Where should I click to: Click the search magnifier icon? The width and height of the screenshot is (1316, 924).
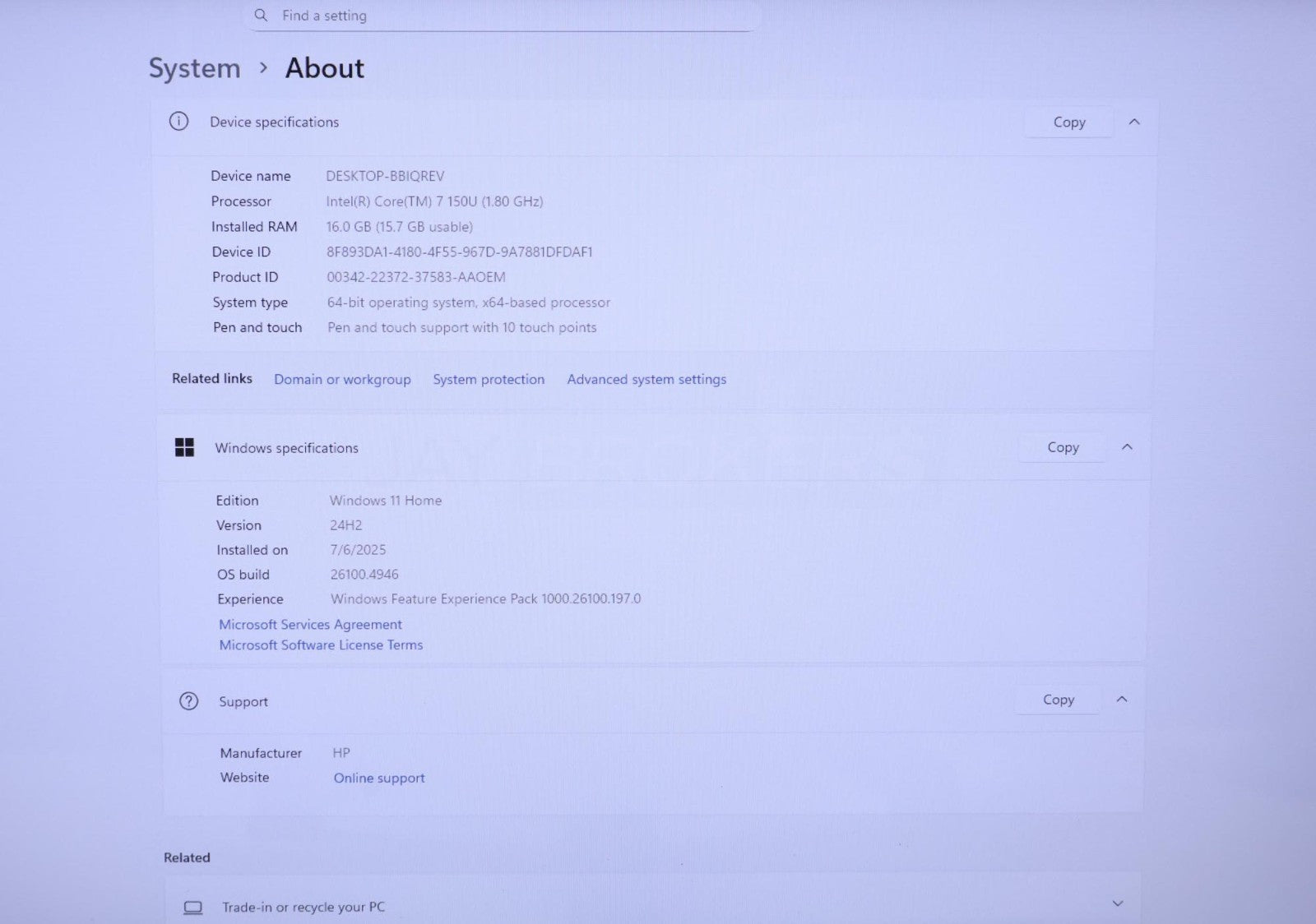[x=261, y=15]
